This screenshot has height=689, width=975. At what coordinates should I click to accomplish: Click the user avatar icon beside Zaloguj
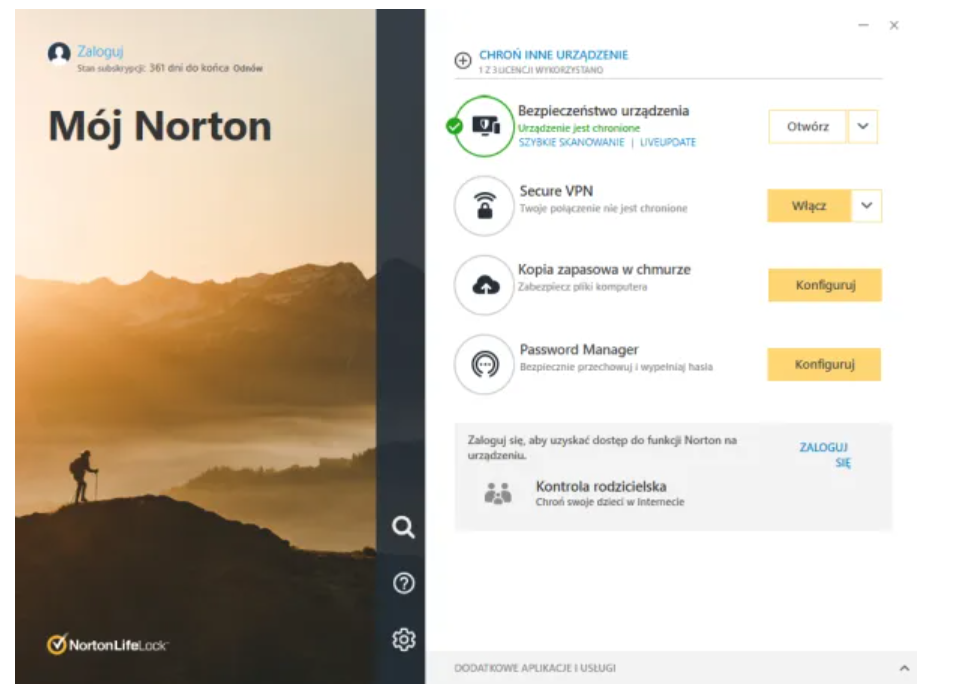(59, 53)
